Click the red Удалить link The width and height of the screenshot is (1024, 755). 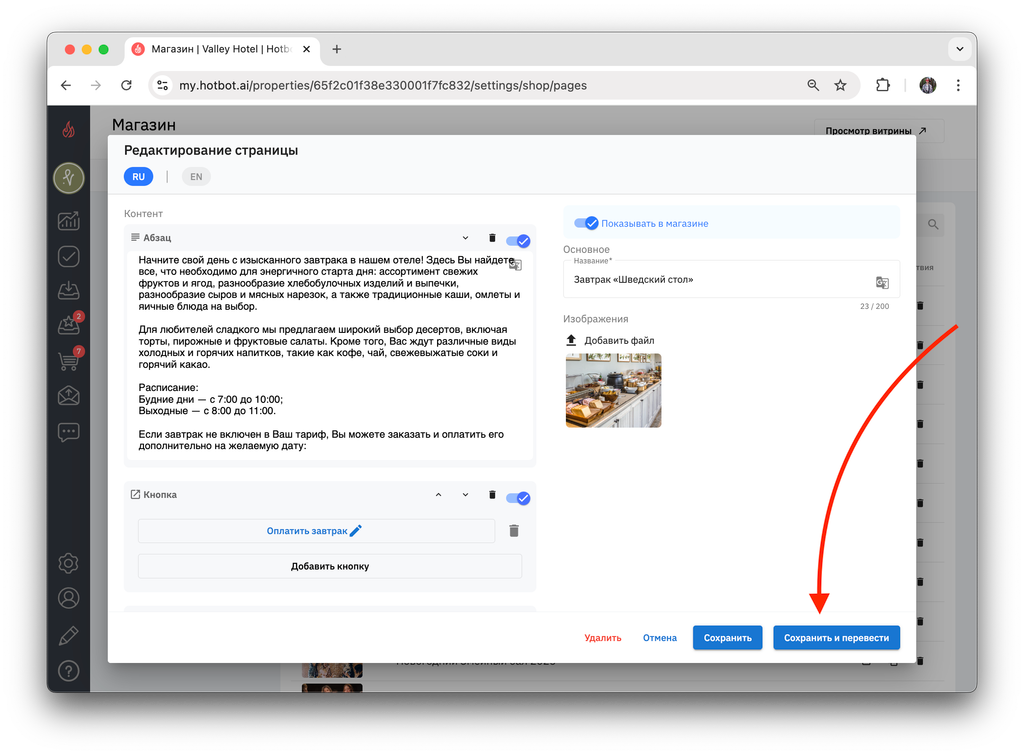(x=603, y=637)
